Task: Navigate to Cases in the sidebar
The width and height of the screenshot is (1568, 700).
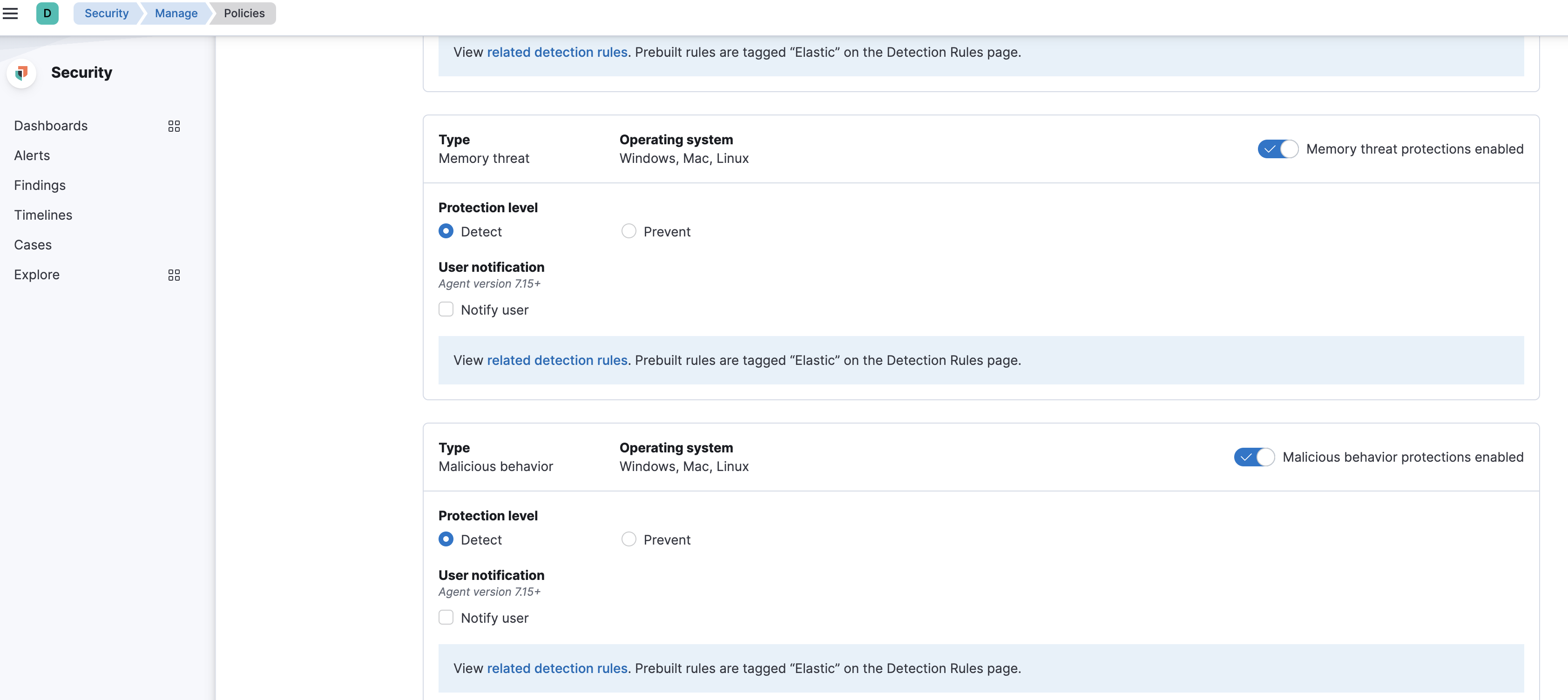Action: (x=33, y=245)
